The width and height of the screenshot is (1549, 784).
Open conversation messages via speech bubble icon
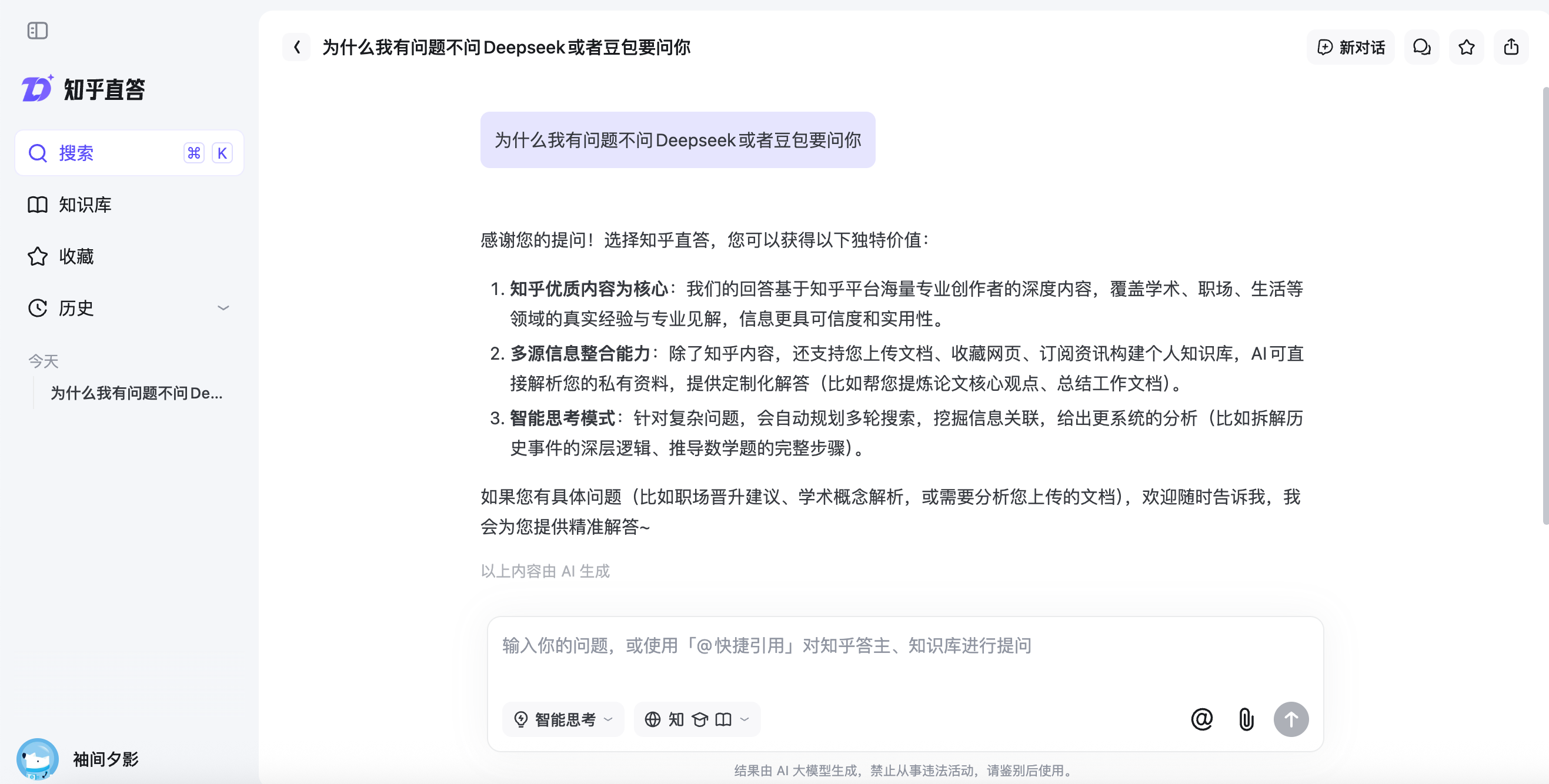pyautogui.click(x=1421, y=46)
